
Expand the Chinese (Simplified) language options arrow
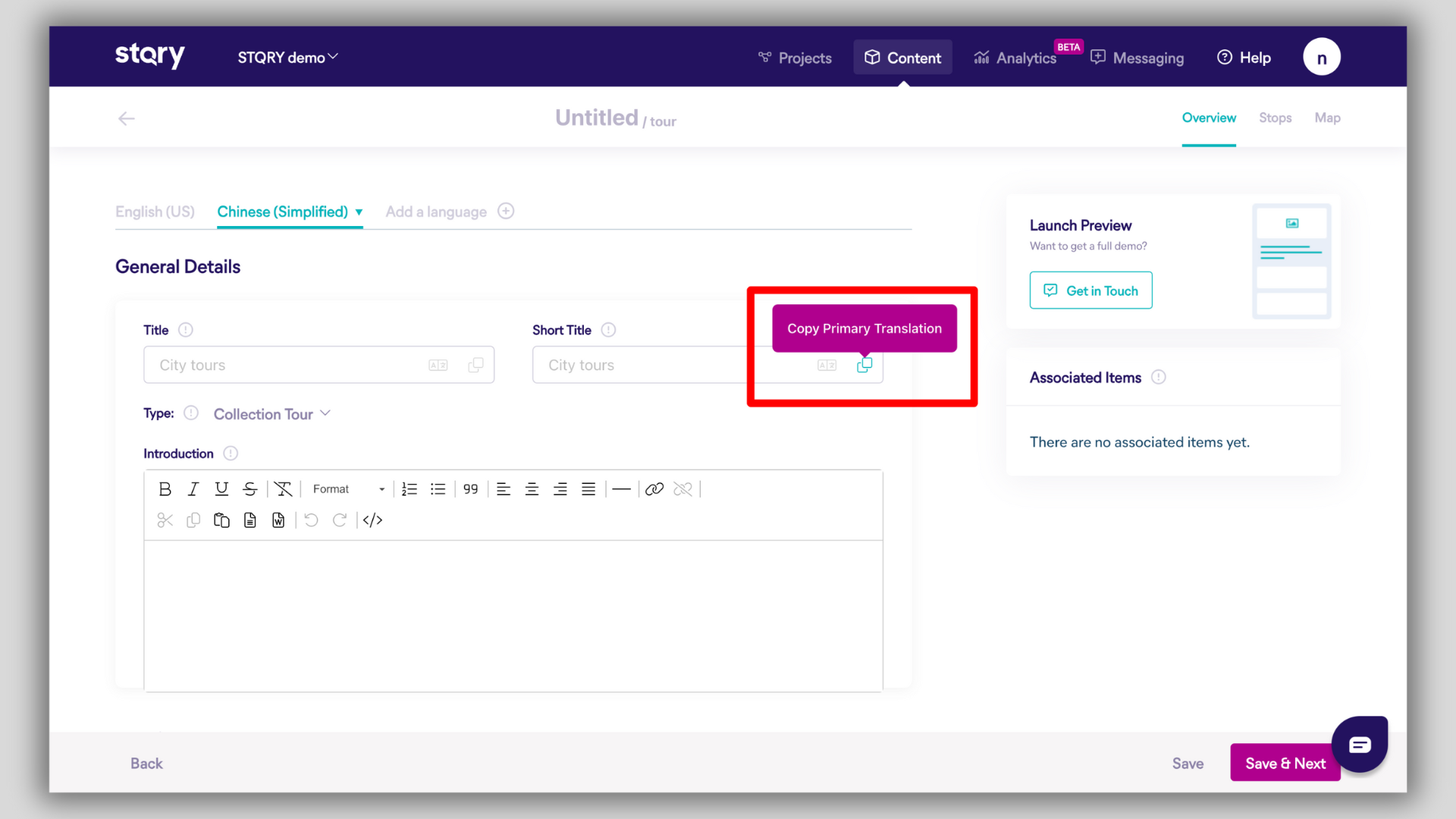[359, 212]
